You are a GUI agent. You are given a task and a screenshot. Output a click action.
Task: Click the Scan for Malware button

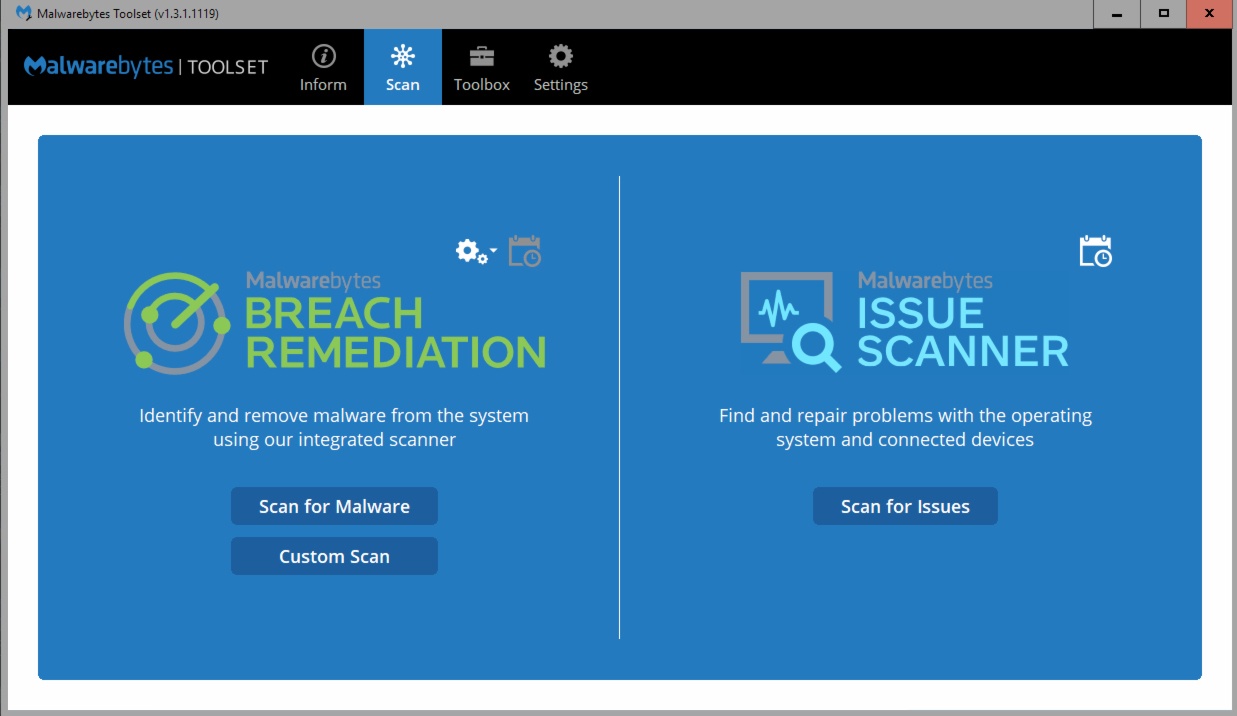point(334,506)
